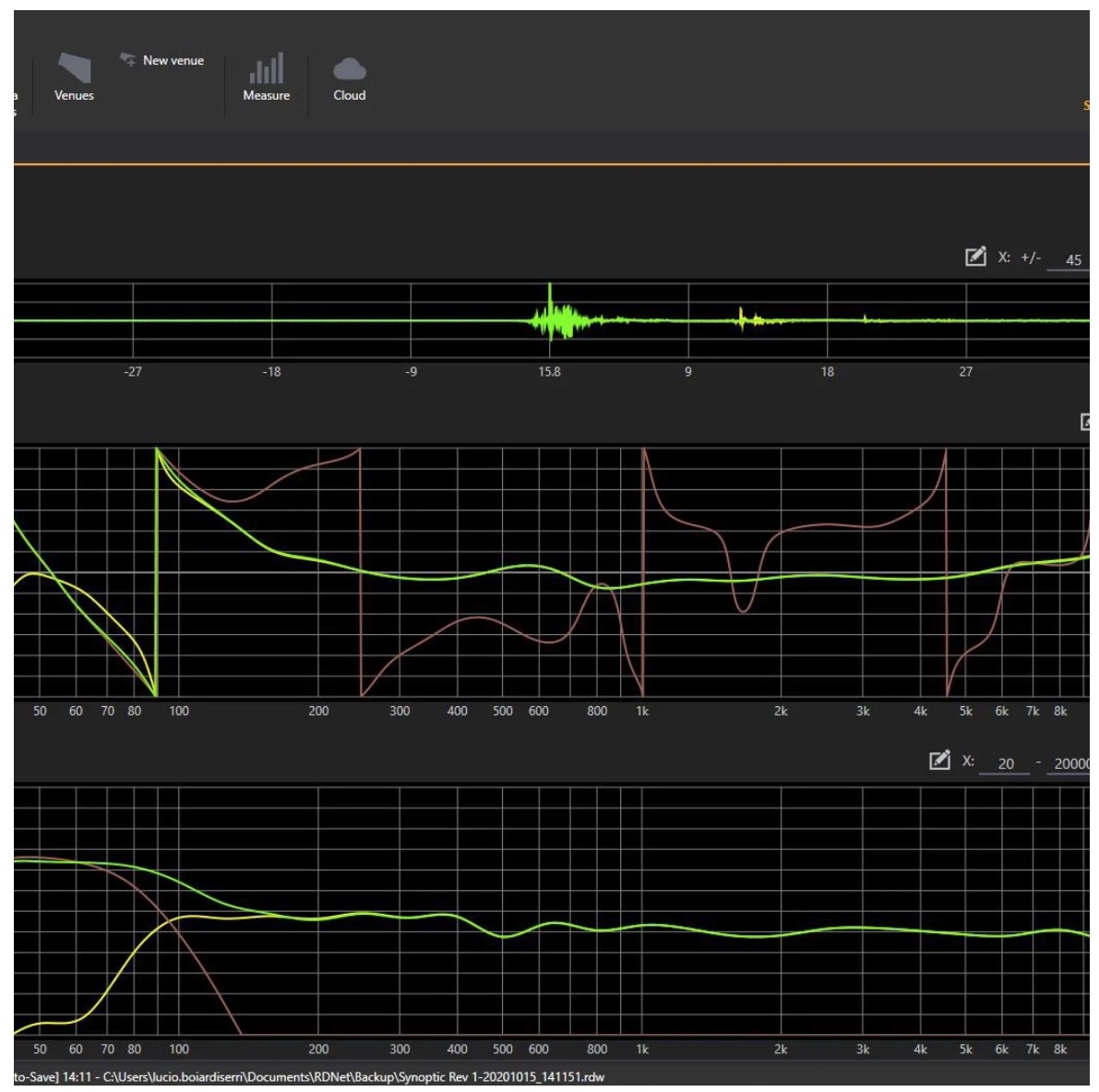The image size is (1099, 1092).
Task: Click the cut-off edit icon above phase graph
Action: (x=1086, y=422)
